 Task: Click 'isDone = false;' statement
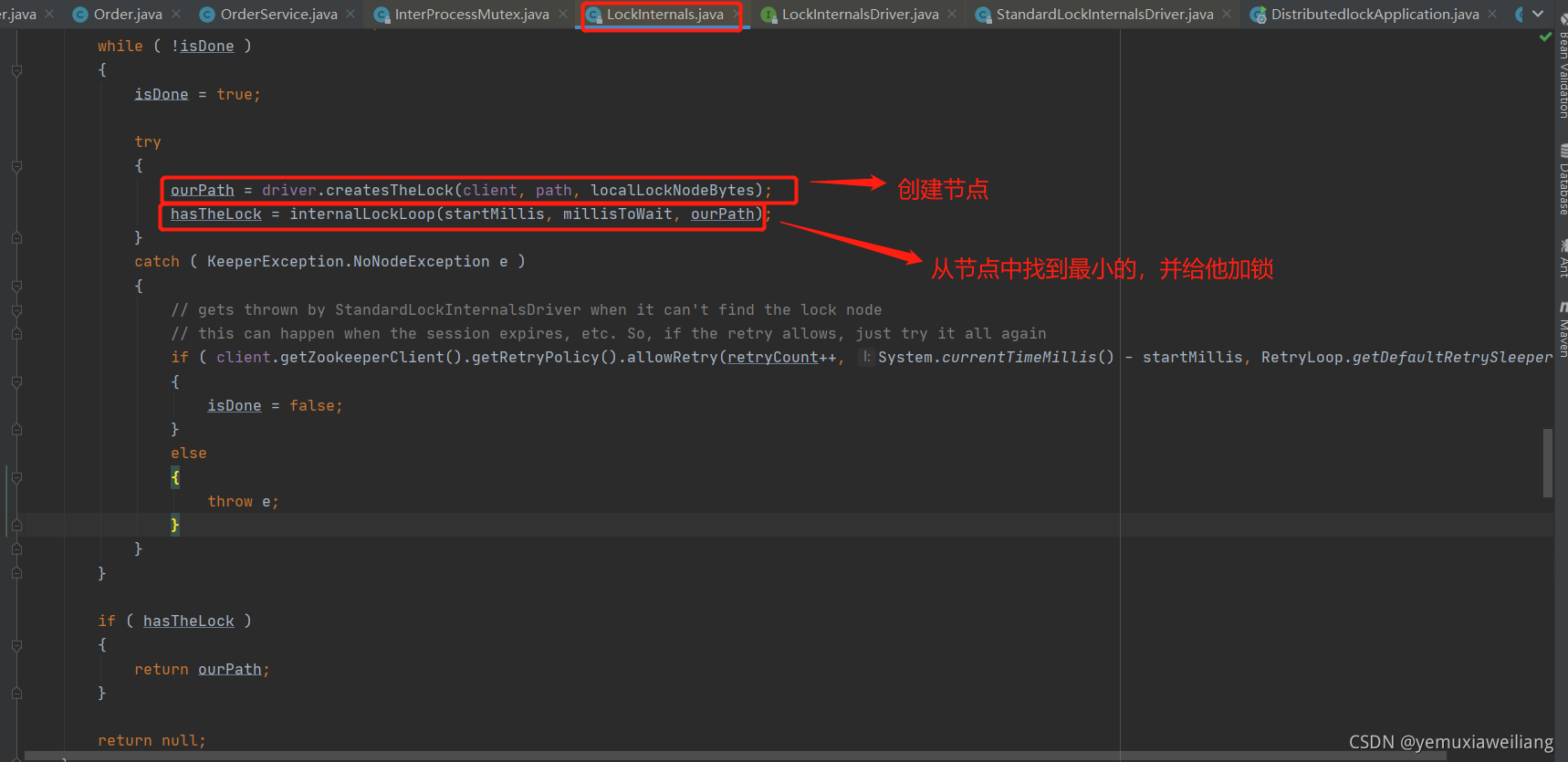click(276, 405)
